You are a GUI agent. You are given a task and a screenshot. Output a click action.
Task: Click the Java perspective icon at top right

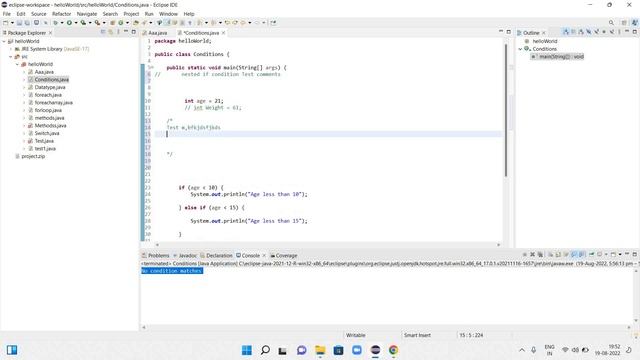(635, 22)
